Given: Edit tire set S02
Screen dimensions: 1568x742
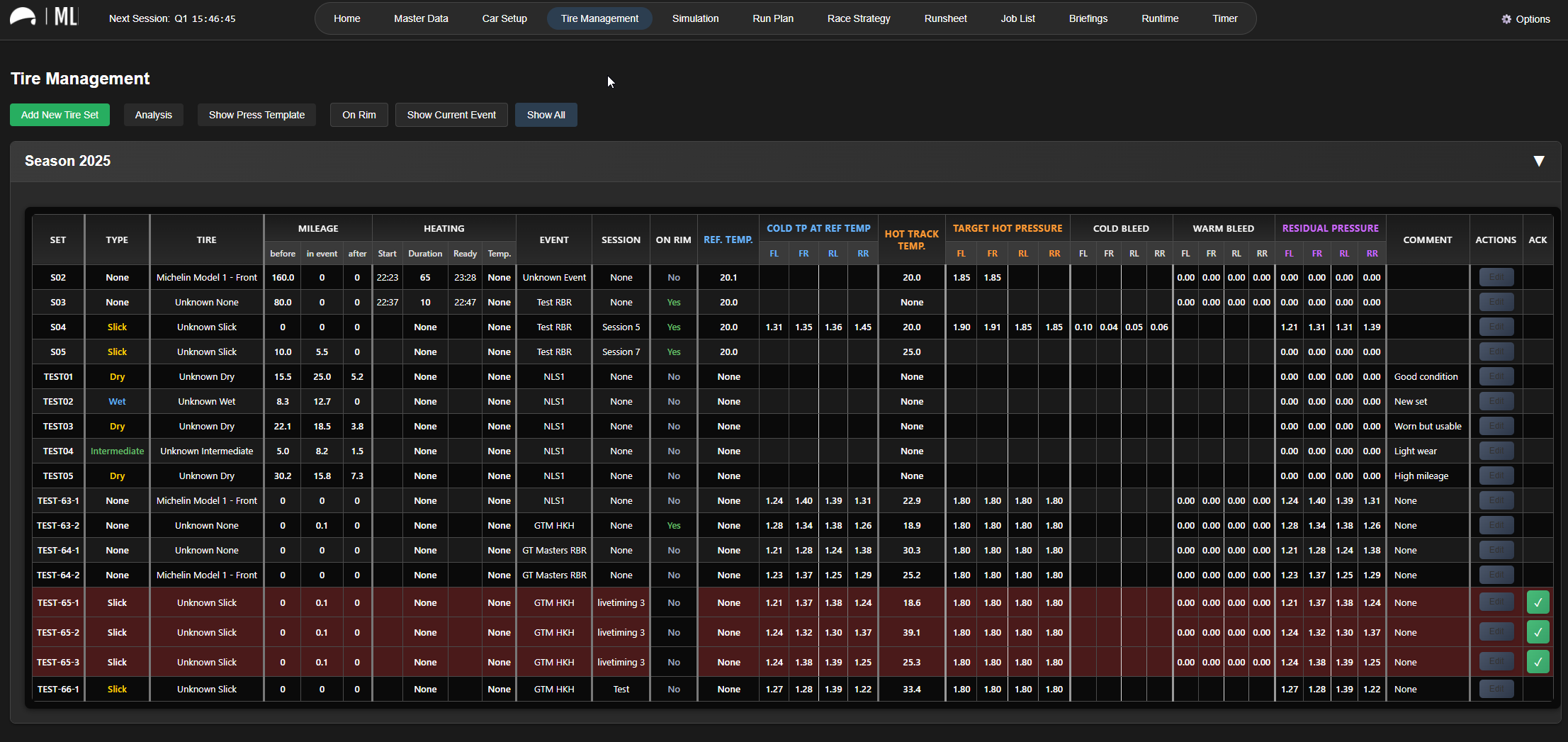Looking at the screenshot, I should tap(1496, 277).
